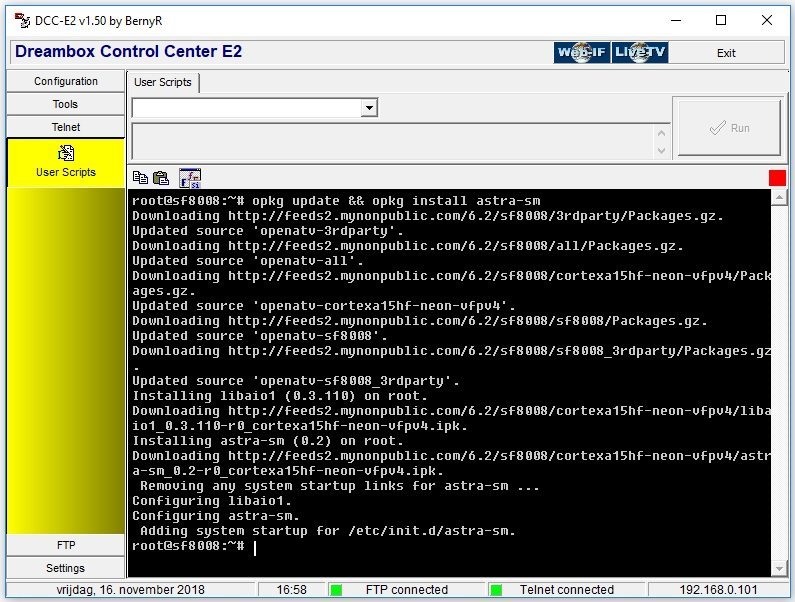795x602 pixels.
Task: Click the green FTP connection indicator
Action: click(x=336, y=590)
